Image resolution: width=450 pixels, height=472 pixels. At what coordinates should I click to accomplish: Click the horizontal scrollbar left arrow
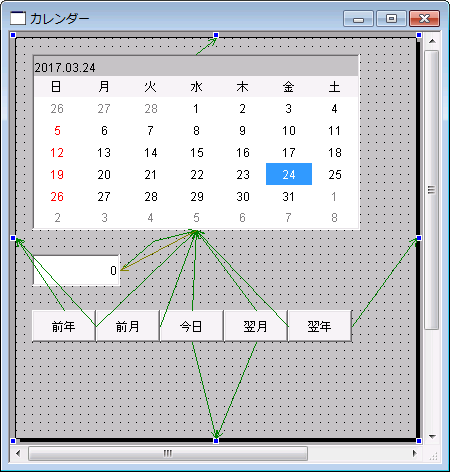point(18,453)
